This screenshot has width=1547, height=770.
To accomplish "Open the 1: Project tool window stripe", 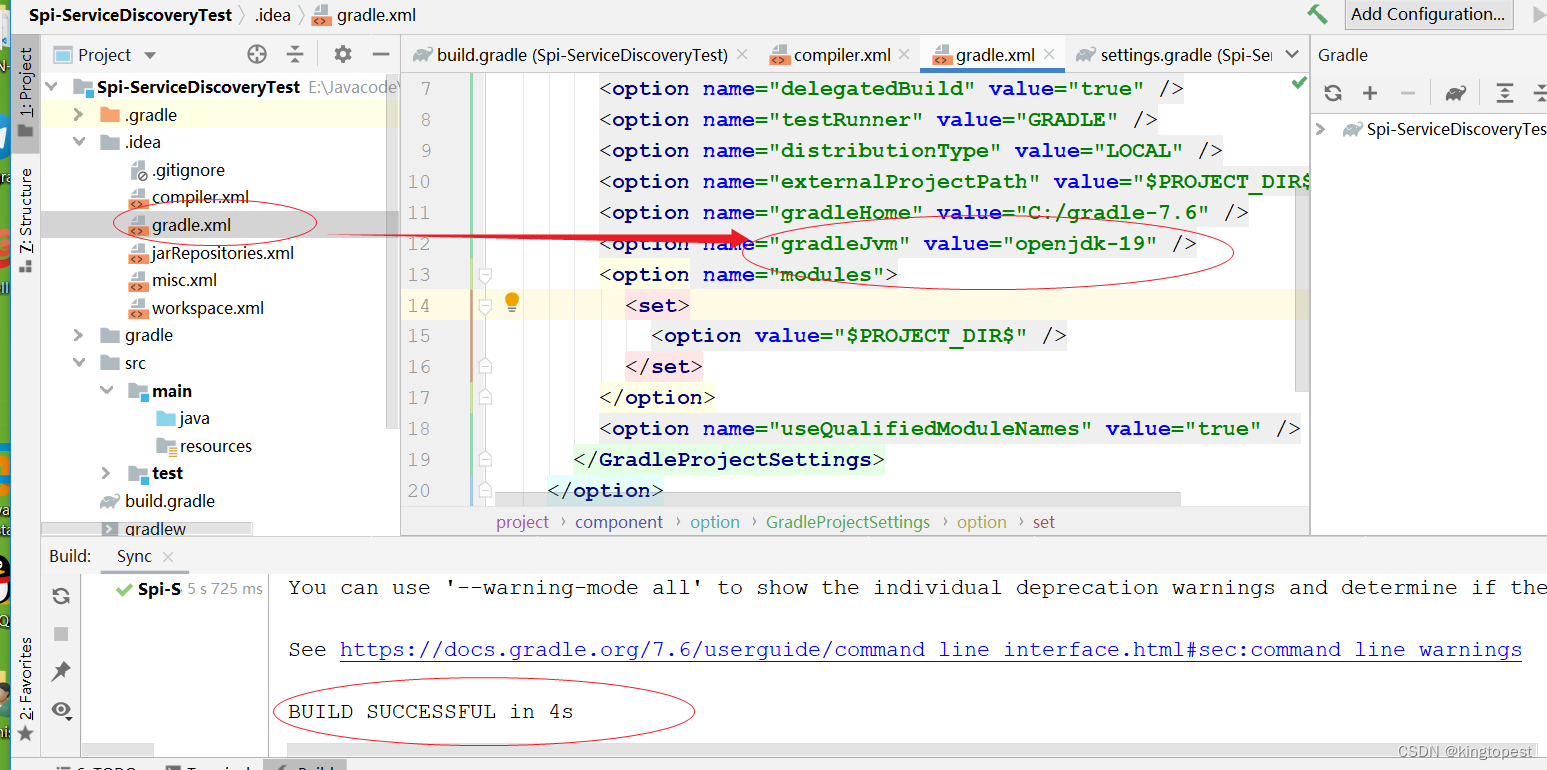I will pyautogui.click(x=26, y=92).
